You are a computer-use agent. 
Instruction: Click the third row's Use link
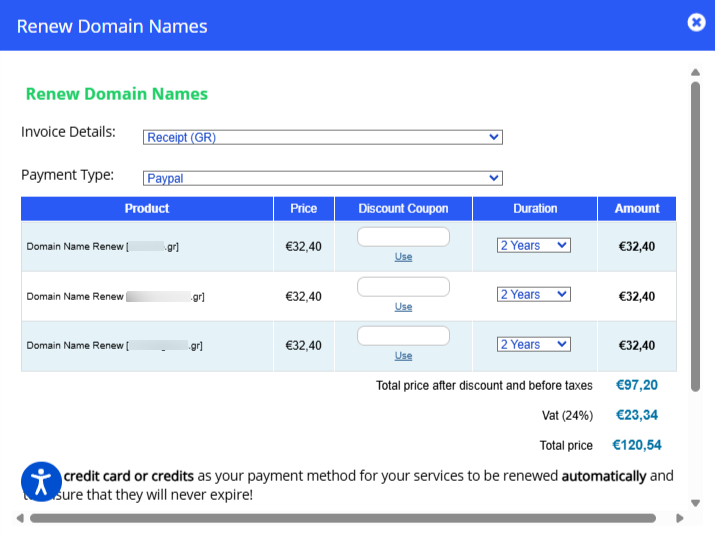coord(403,356)
